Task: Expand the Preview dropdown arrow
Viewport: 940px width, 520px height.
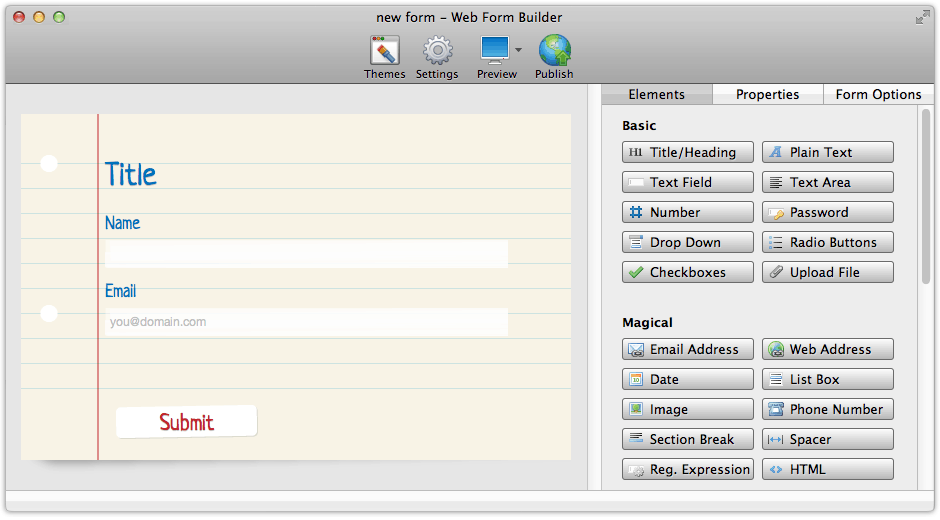Action: pos(519,50)
